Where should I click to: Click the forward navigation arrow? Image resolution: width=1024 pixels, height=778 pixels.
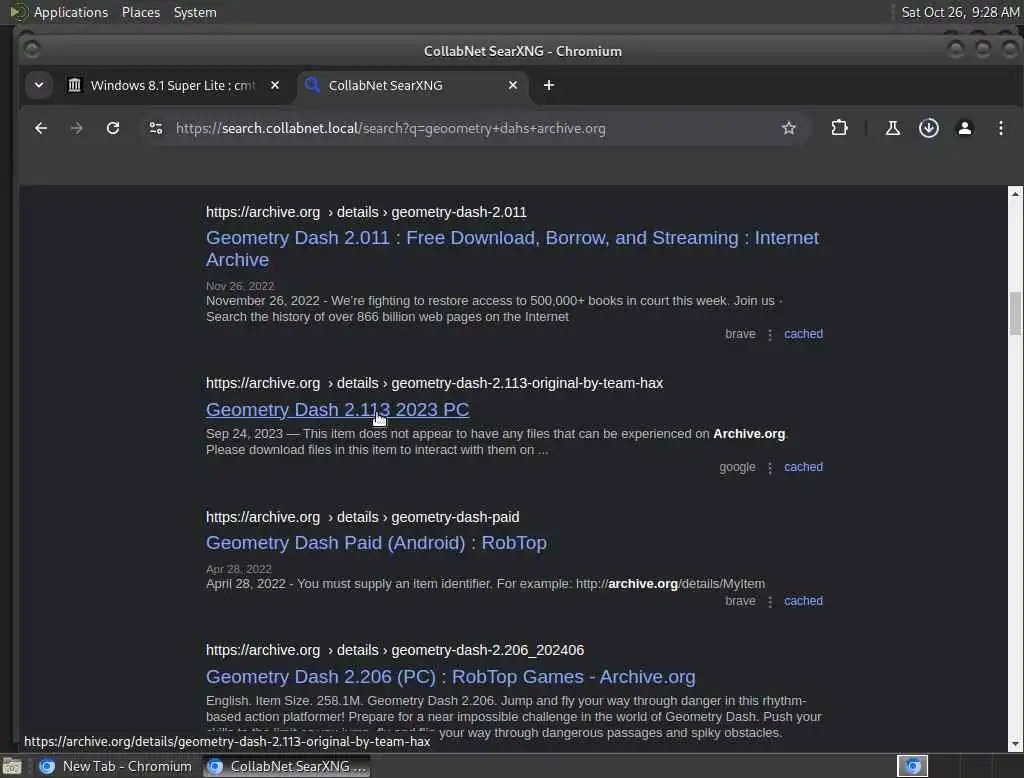[76, 129]
